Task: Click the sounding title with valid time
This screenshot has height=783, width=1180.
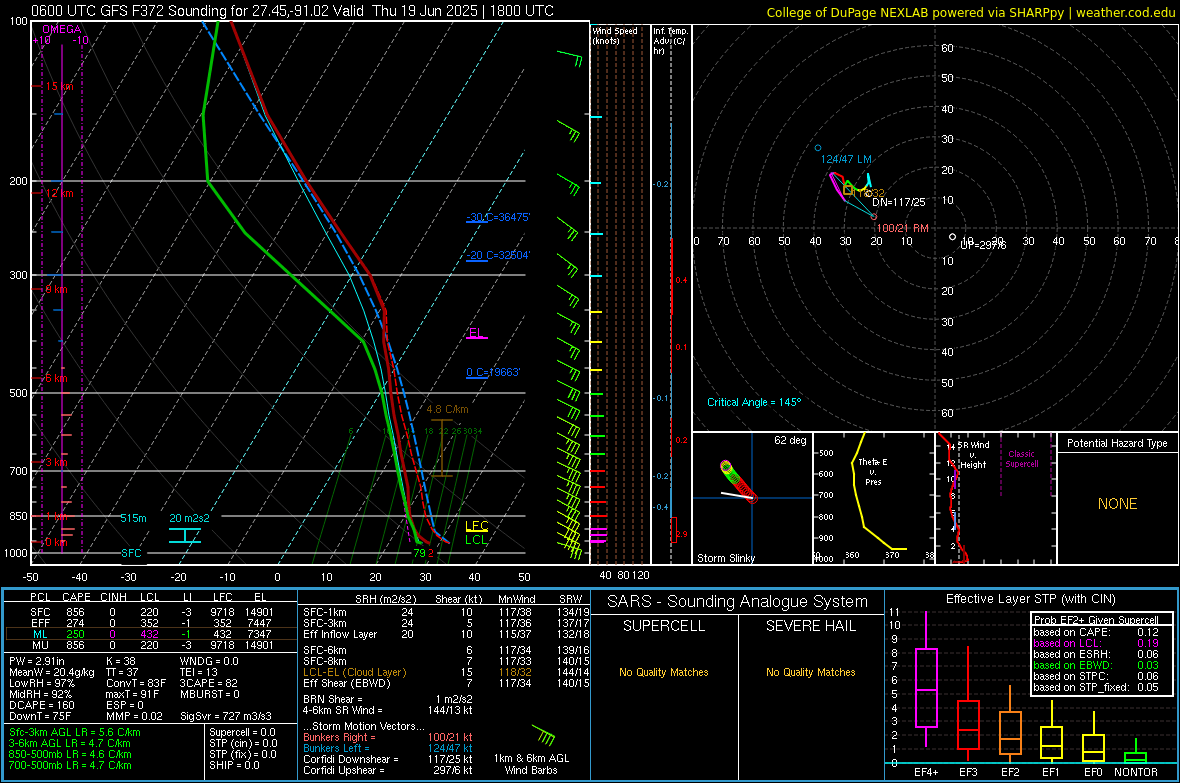Action: coord(292,11)
